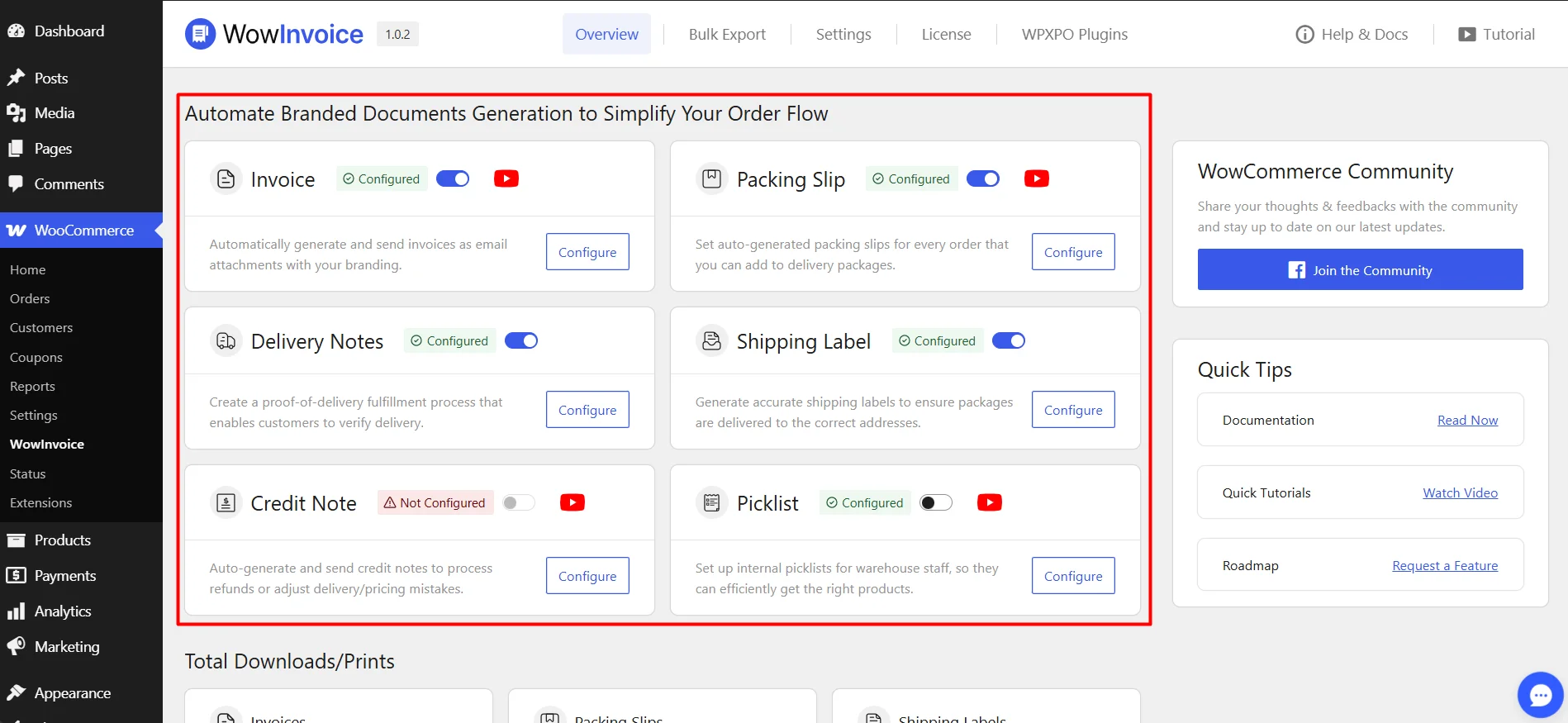Open Coupons in WooCommerce submenu

click(36, 357)
